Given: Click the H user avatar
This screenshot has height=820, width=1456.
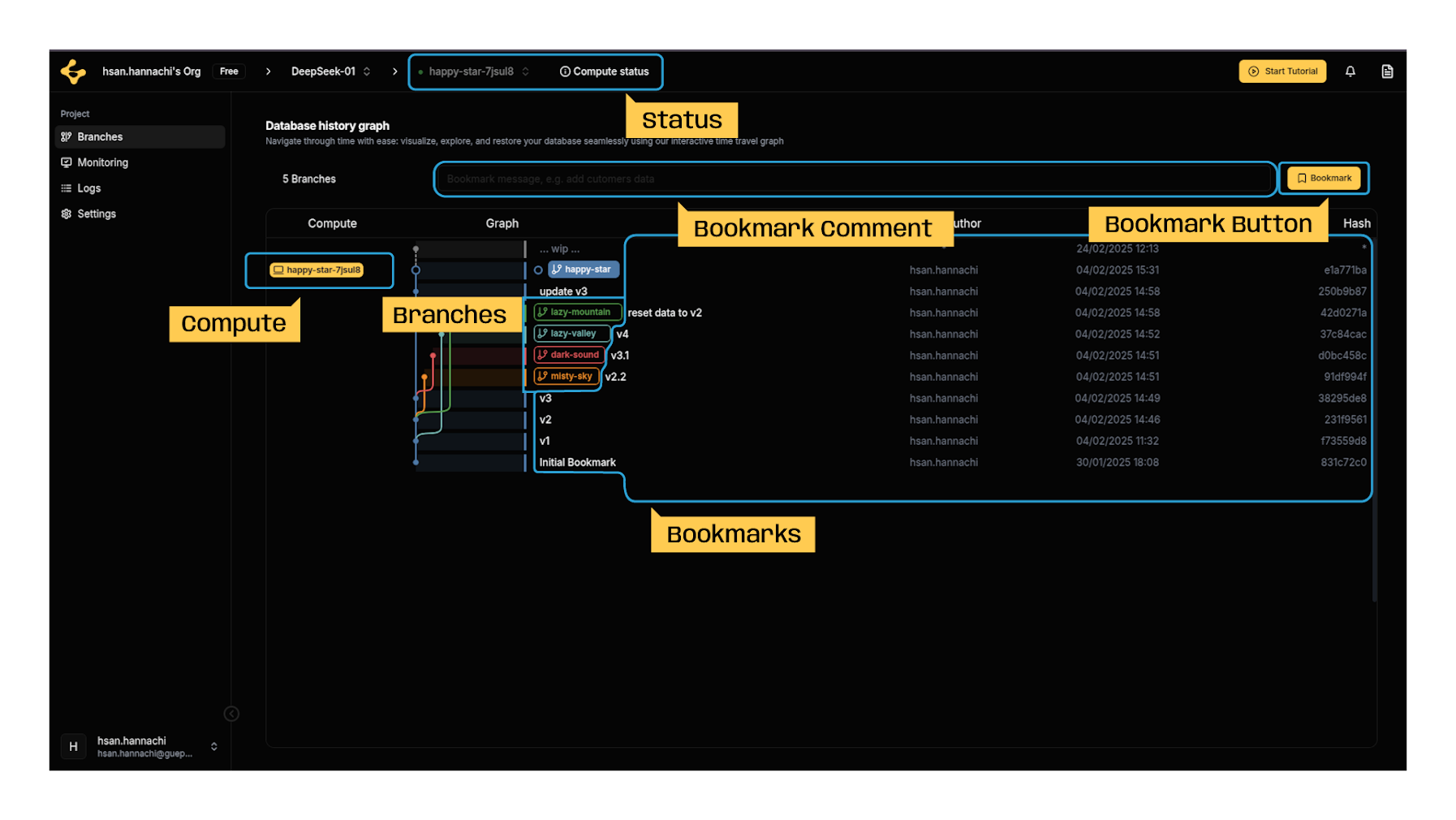Looking at the screenshot, I should 73,746.
